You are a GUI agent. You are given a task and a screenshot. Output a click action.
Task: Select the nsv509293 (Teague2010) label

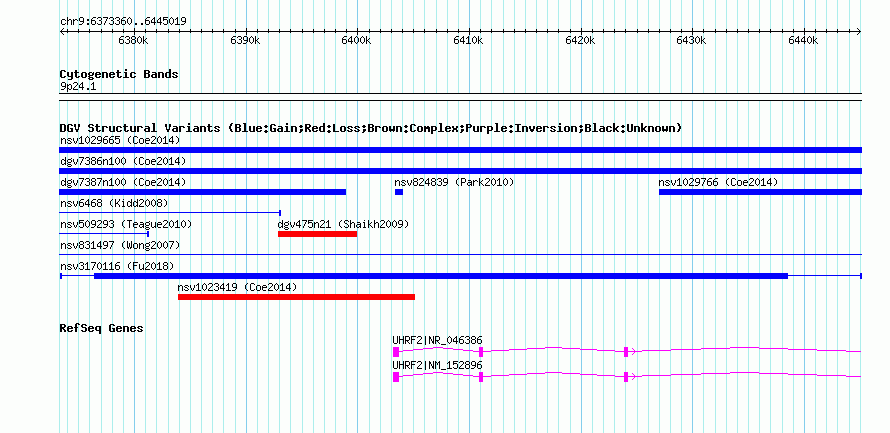(x=125, y=224)
